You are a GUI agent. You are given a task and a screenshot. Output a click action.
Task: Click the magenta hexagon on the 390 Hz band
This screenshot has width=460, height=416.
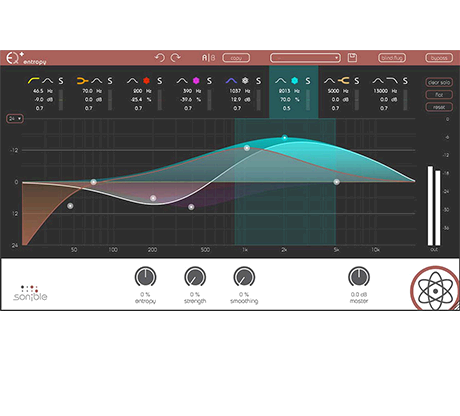[x=196, y=80]
